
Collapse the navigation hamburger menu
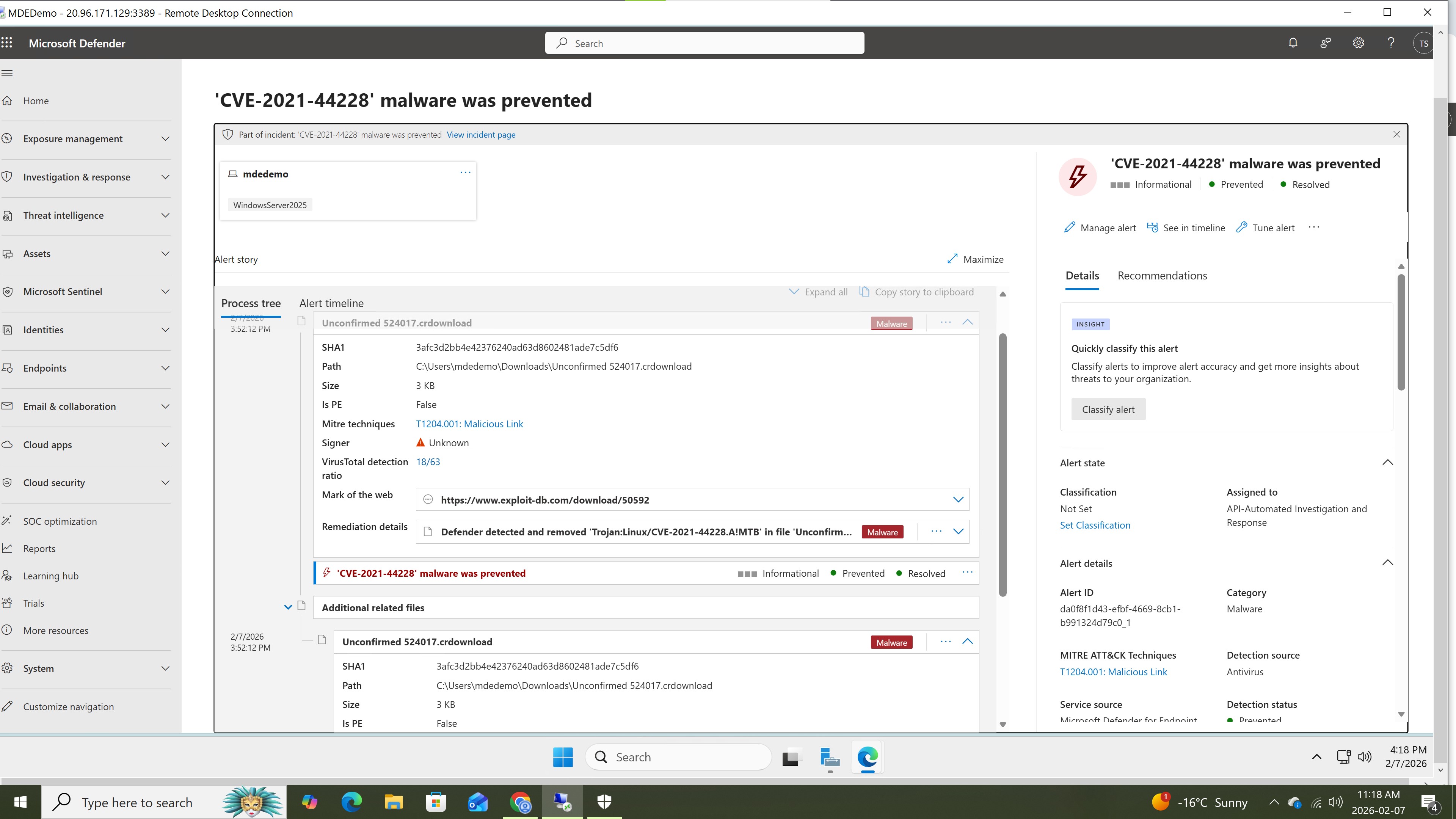point(7,73)
